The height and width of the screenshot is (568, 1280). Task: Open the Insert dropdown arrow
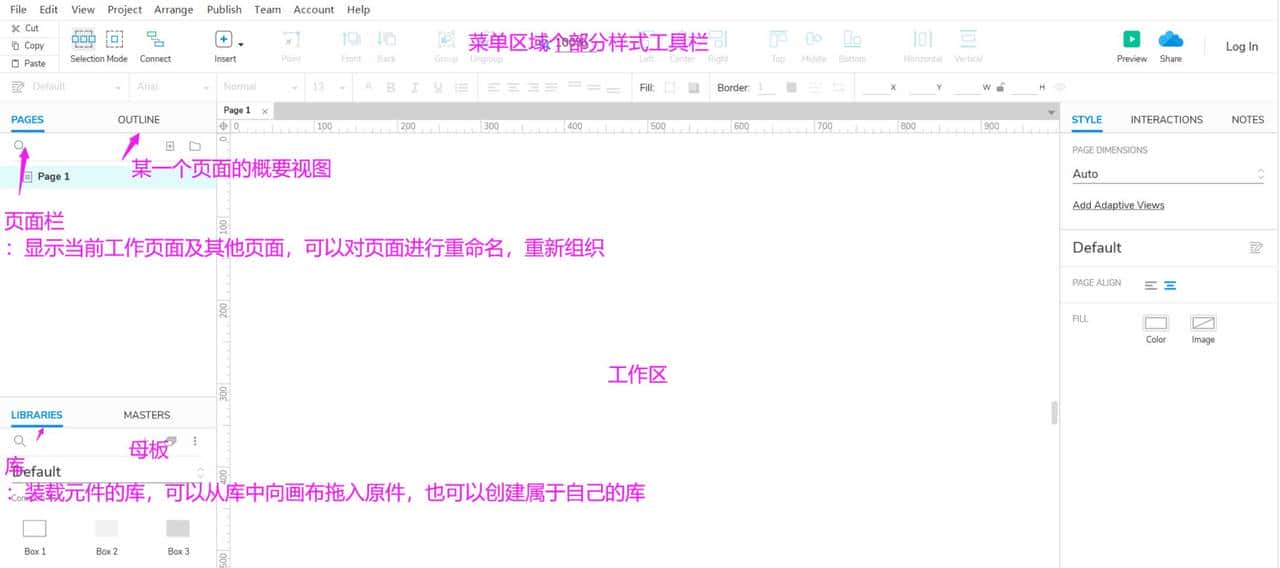241,44
